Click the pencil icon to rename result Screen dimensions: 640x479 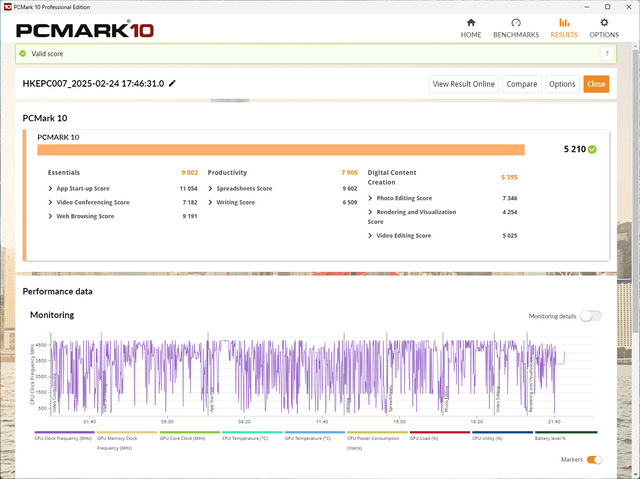click(172, 83)
